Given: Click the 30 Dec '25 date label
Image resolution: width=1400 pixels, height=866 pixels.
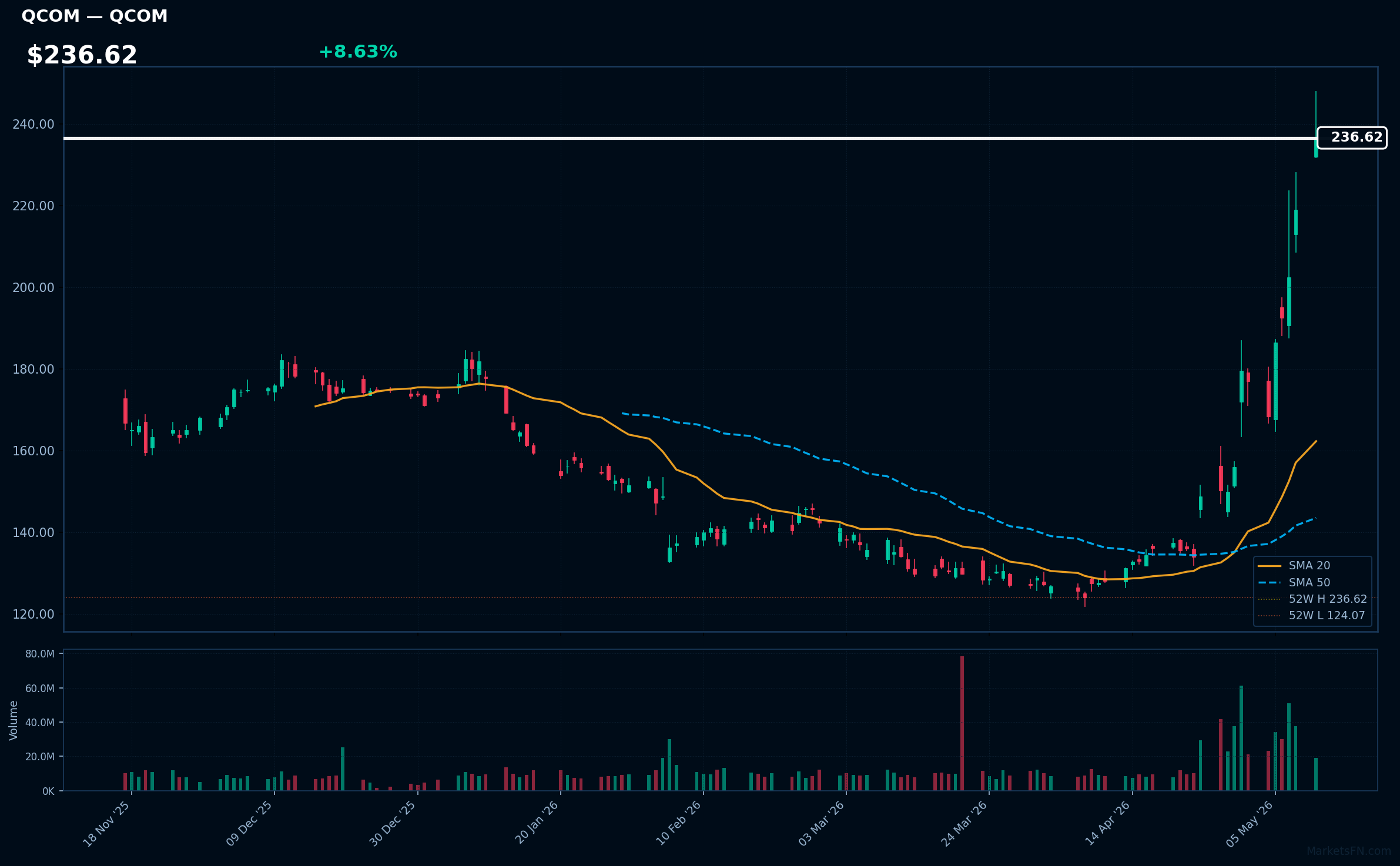Looking at the screenshot, I should pos(393,824).
